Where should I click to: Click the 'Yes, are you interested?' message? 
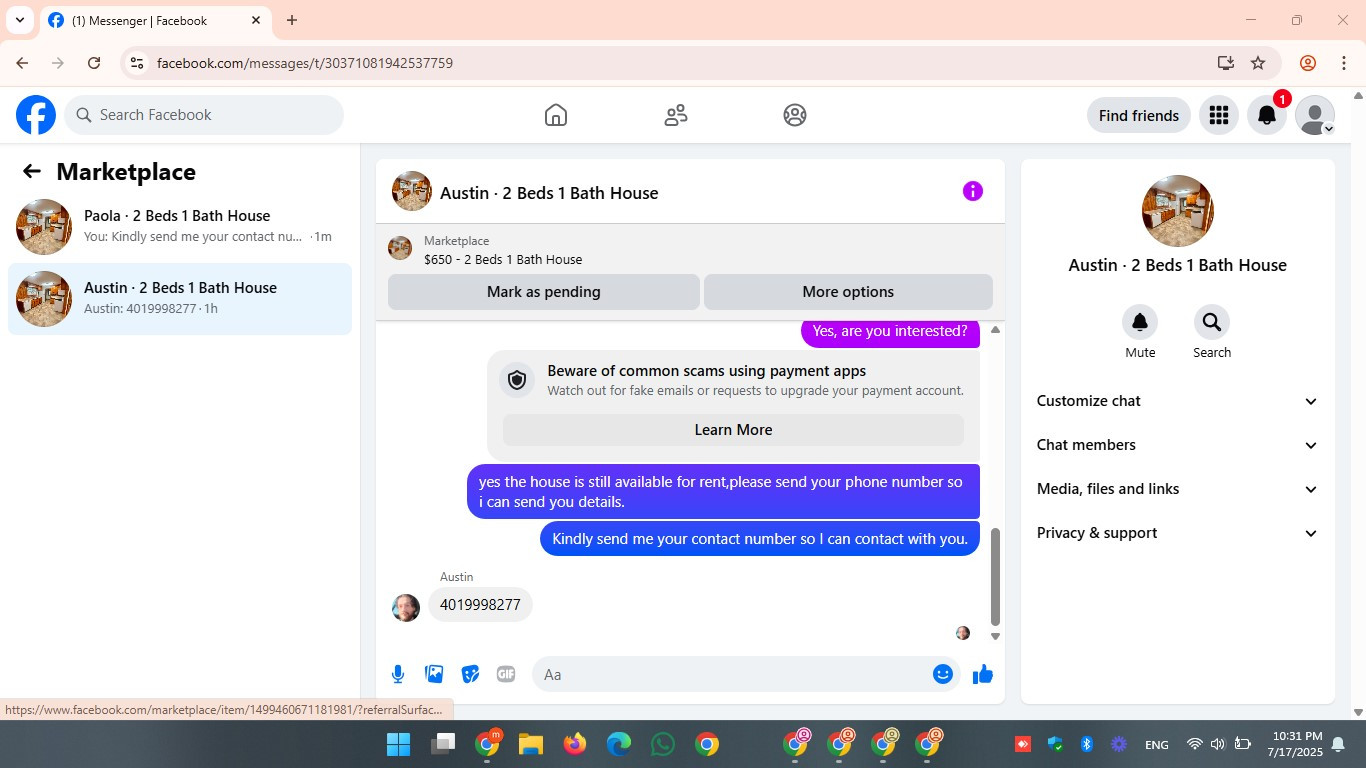890,331
